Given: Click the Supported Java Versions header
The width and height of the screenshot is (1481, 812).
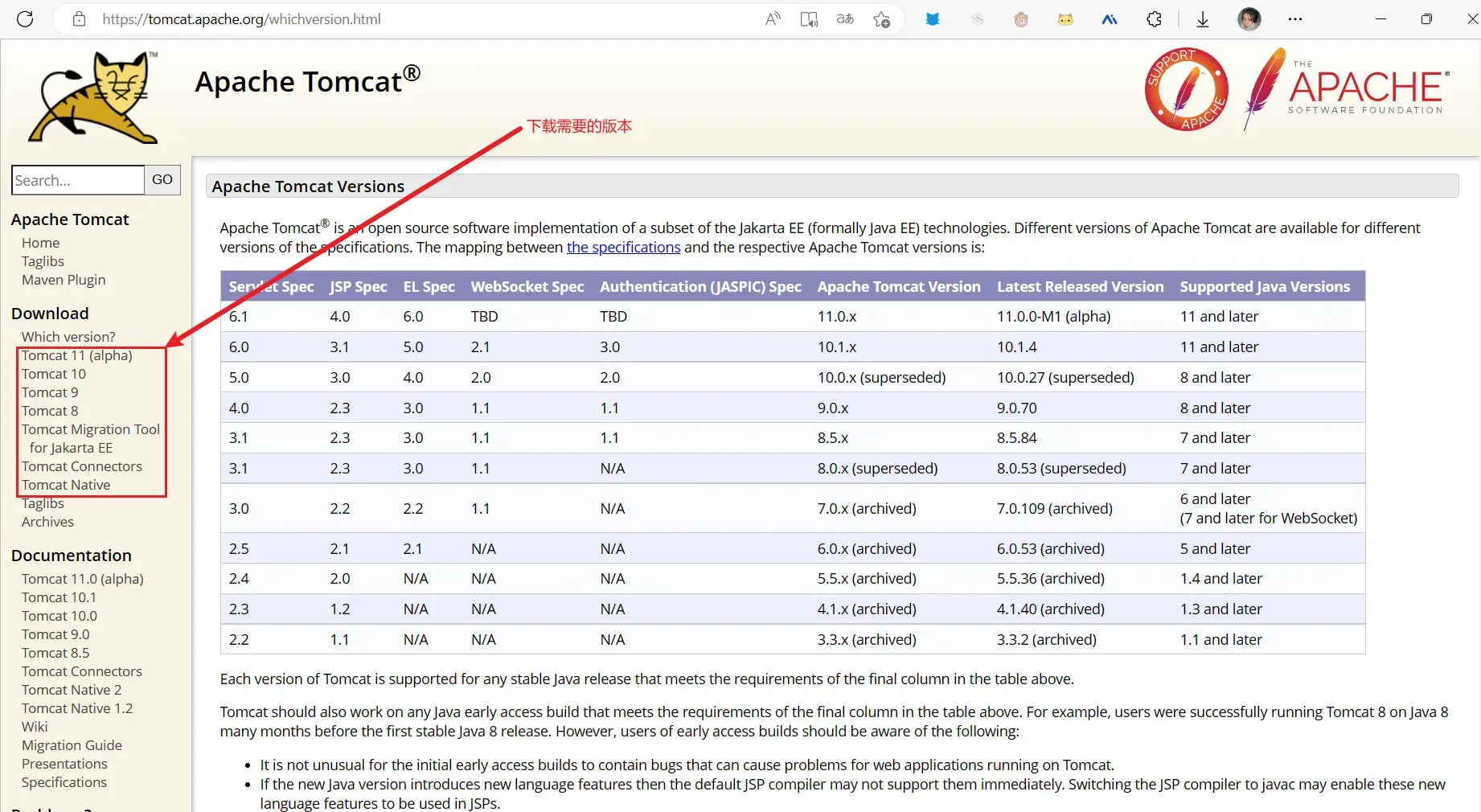Looking at the screenshot, I should (1265, 287).
